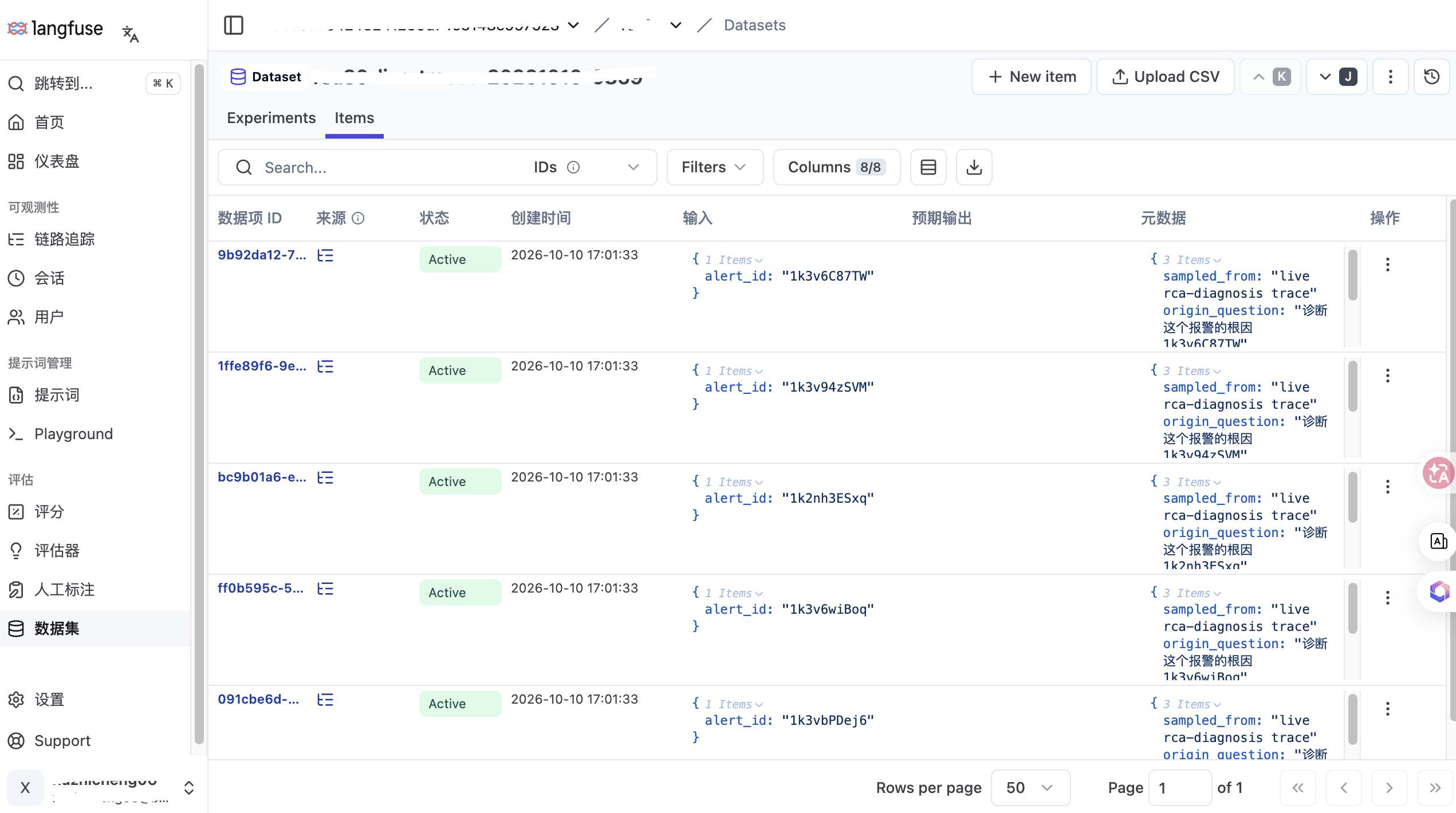Screen dimensions: 1456x813
Task: Switch to the Experiments tab
Action: click(x=271, y=118)
